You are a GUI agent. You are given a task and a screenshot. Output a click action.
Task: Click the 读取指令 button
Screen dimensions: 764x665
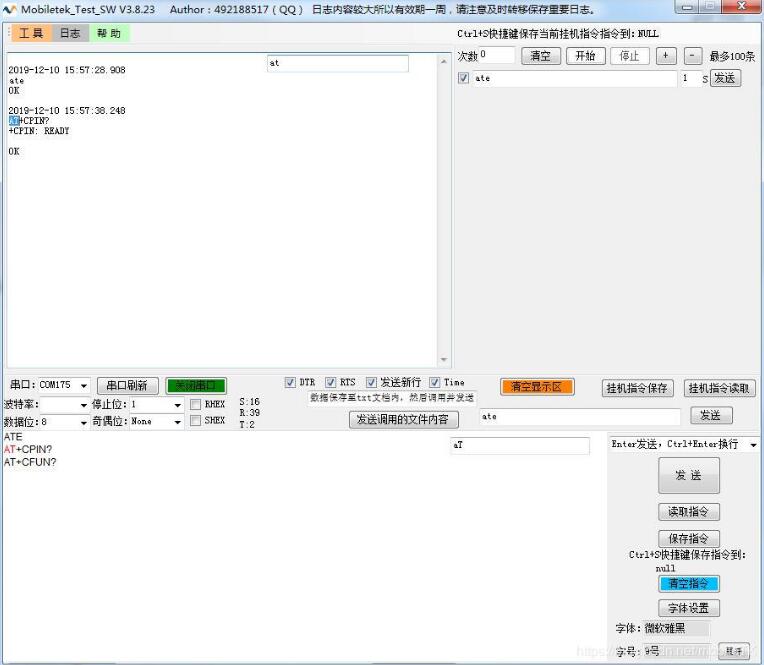pos(688,512)
